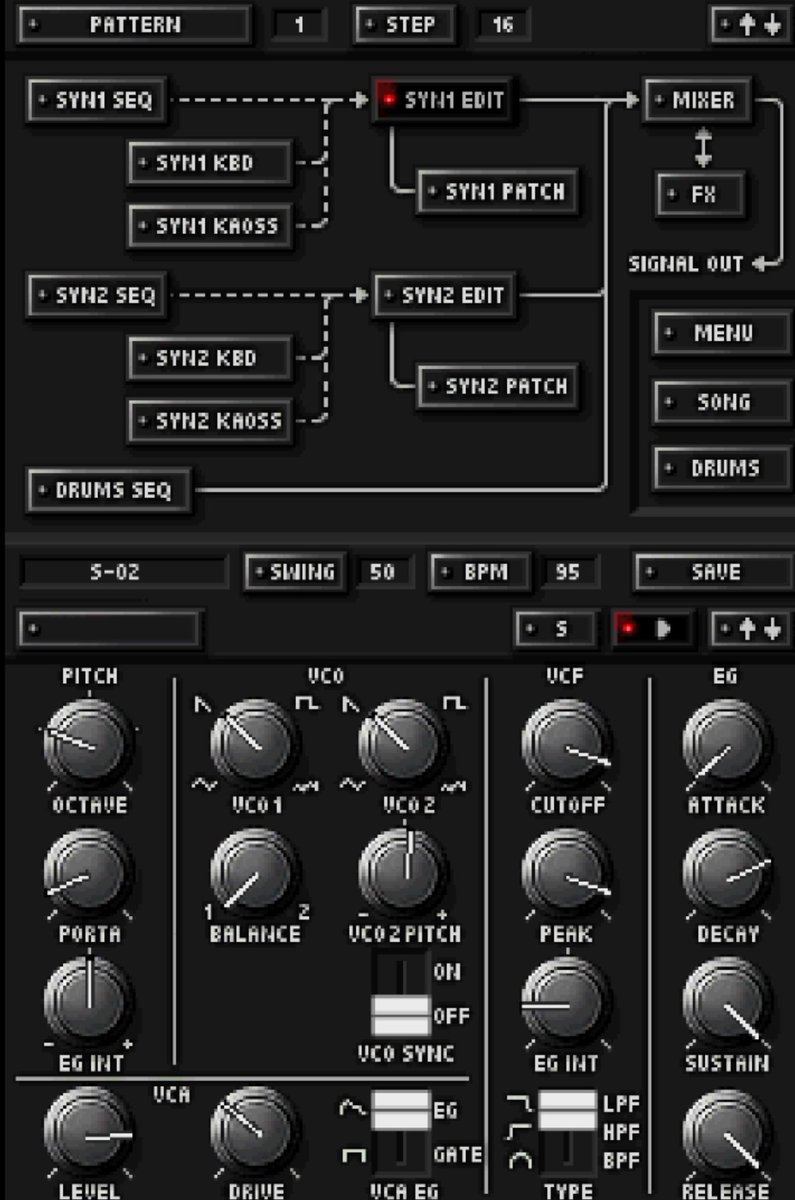Click the pattern number value 1
This screenshot has width=795, height=1200.
(300, 25)
